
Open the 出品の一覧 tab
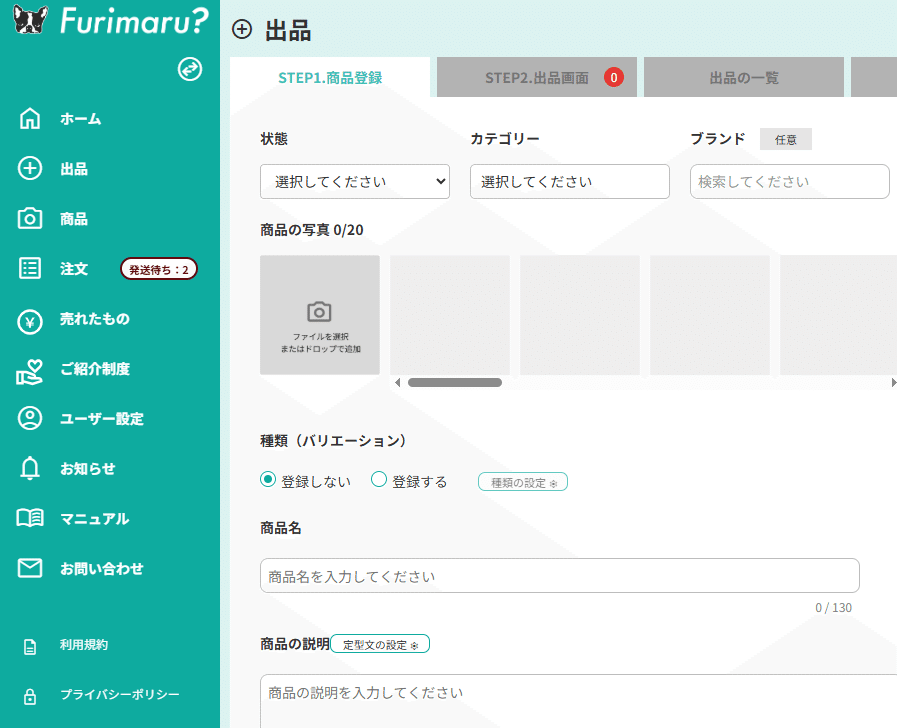744,76
